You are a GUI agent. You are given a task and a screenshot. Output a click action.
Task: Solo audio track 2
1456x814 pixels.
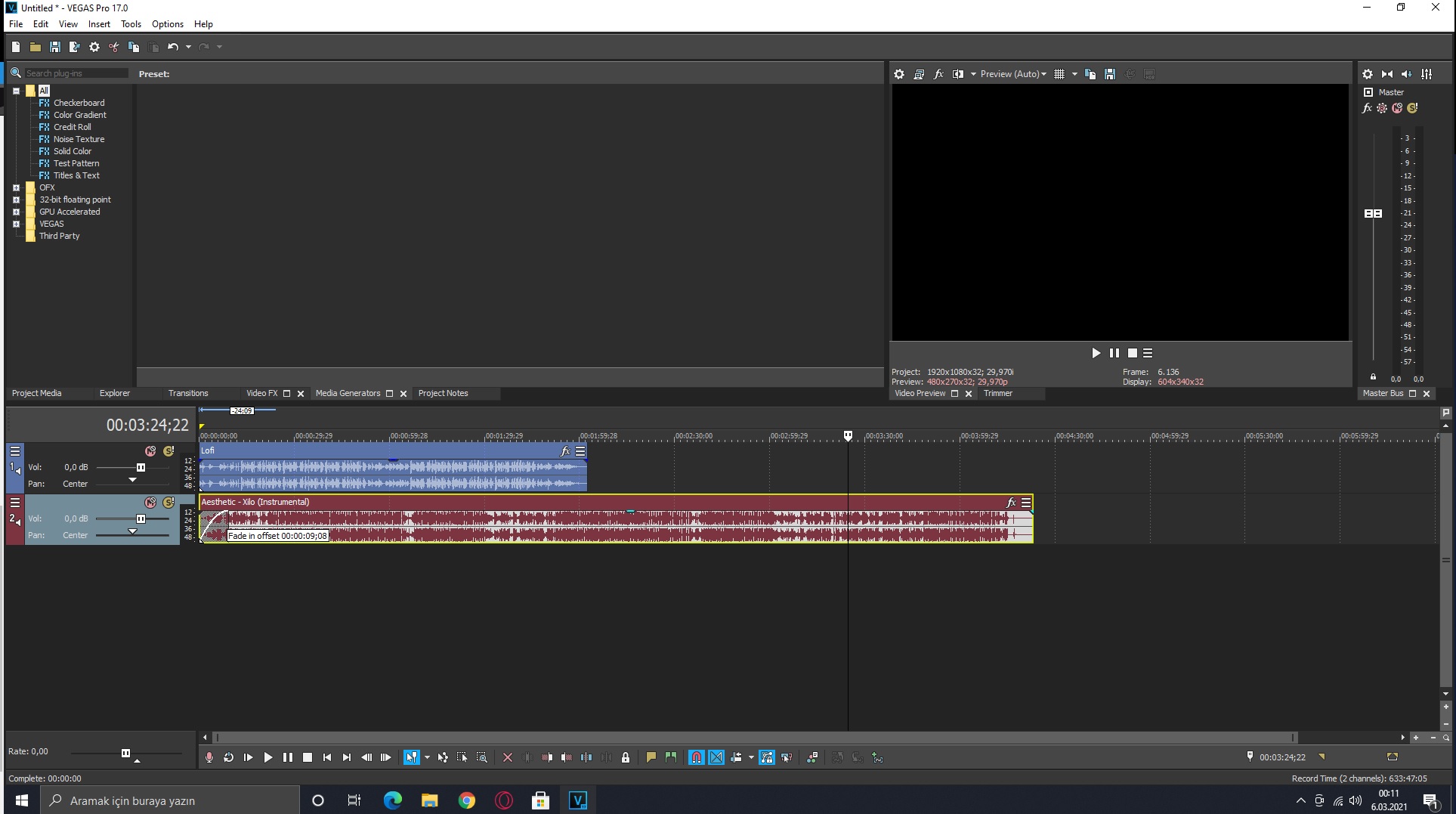click(x=168, y=503)
